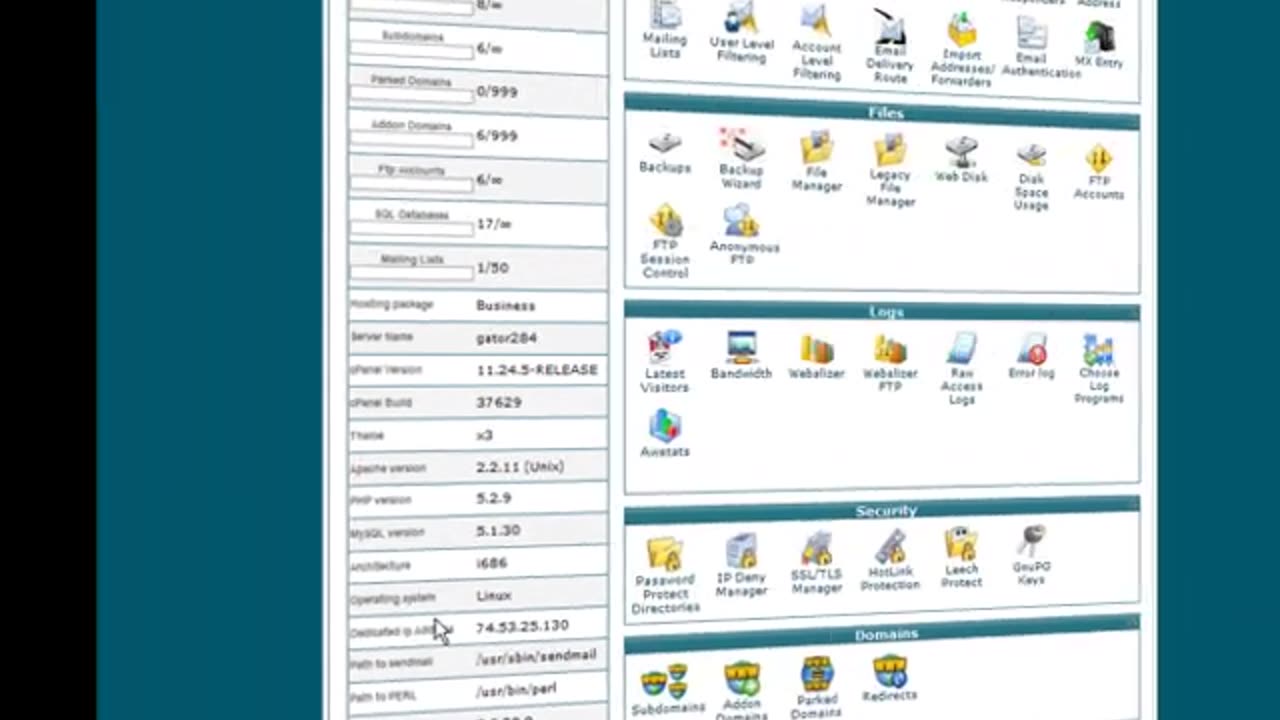Click hosting package value Business
Image resolution: width=1280 pixels, height=720 pixels.
click(505, 306)
